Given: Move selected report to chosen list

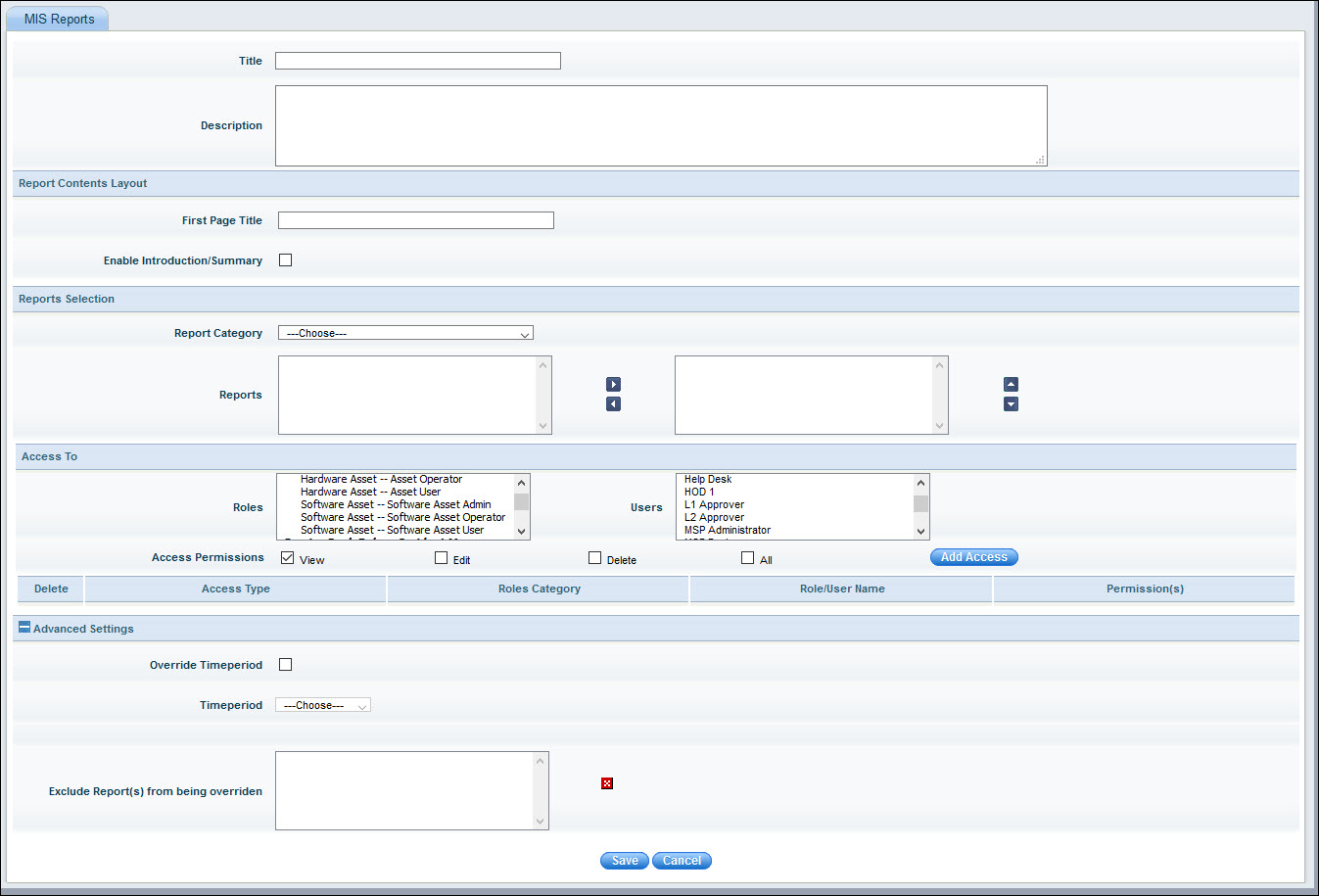Looking at the screenshot, I should (613, 384).
